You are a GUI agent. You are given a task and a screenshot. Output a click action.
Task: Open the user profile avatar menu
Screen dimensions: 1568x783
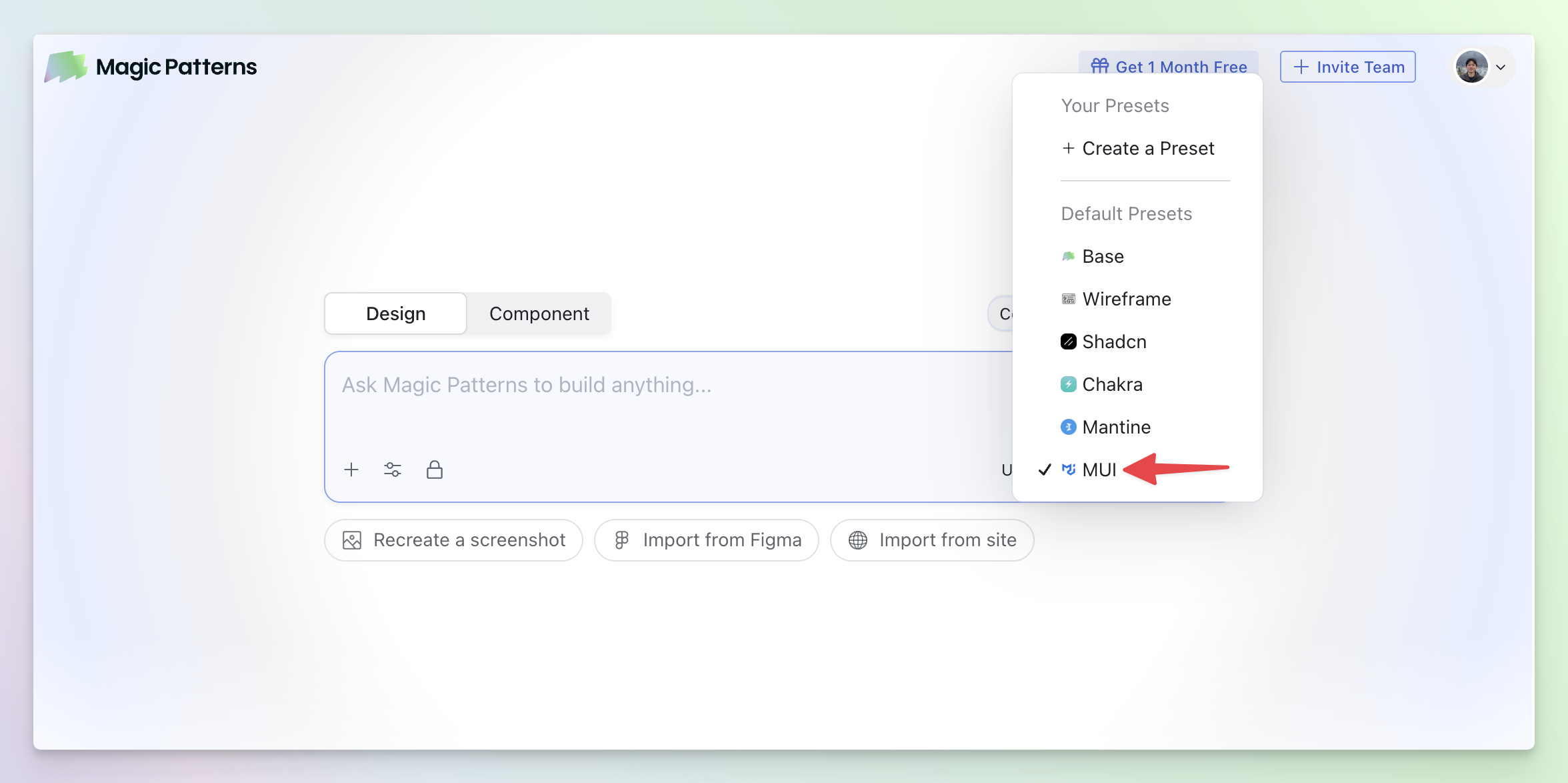[1471, 67]
